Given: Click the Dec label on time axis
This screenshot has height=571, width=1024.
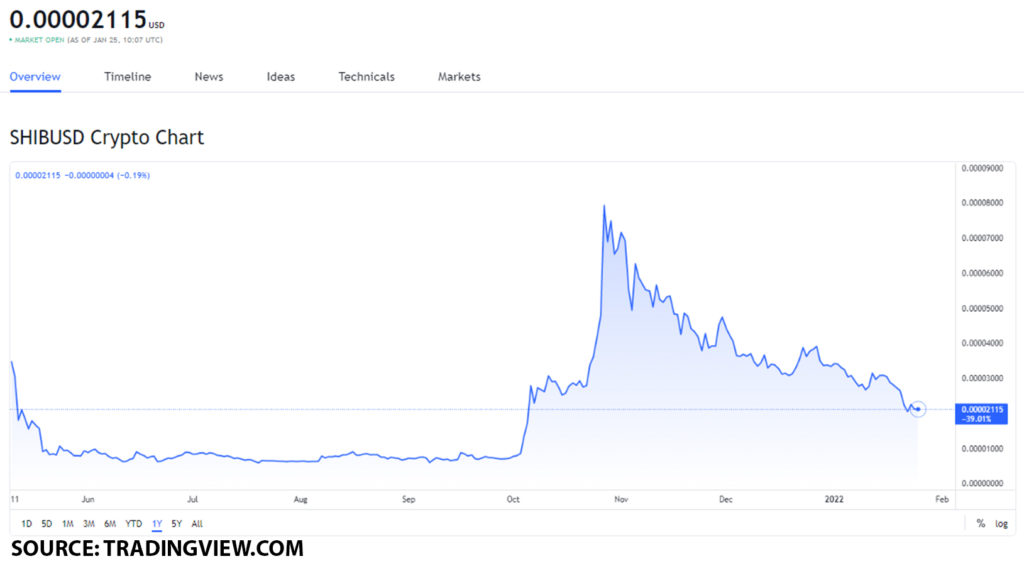Looking at the screenshot, I should click(x=726, y=499).
